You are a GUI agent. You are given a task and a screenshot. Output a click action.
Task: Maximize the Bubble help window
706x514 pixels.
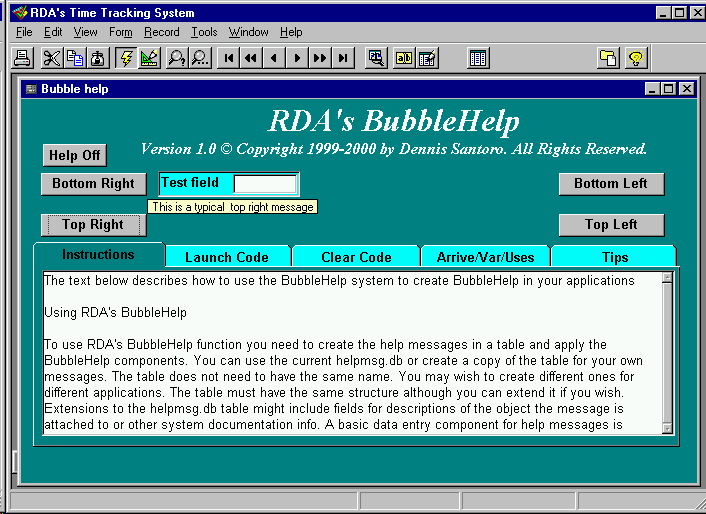pyautogui.click(x=668, y=89)
